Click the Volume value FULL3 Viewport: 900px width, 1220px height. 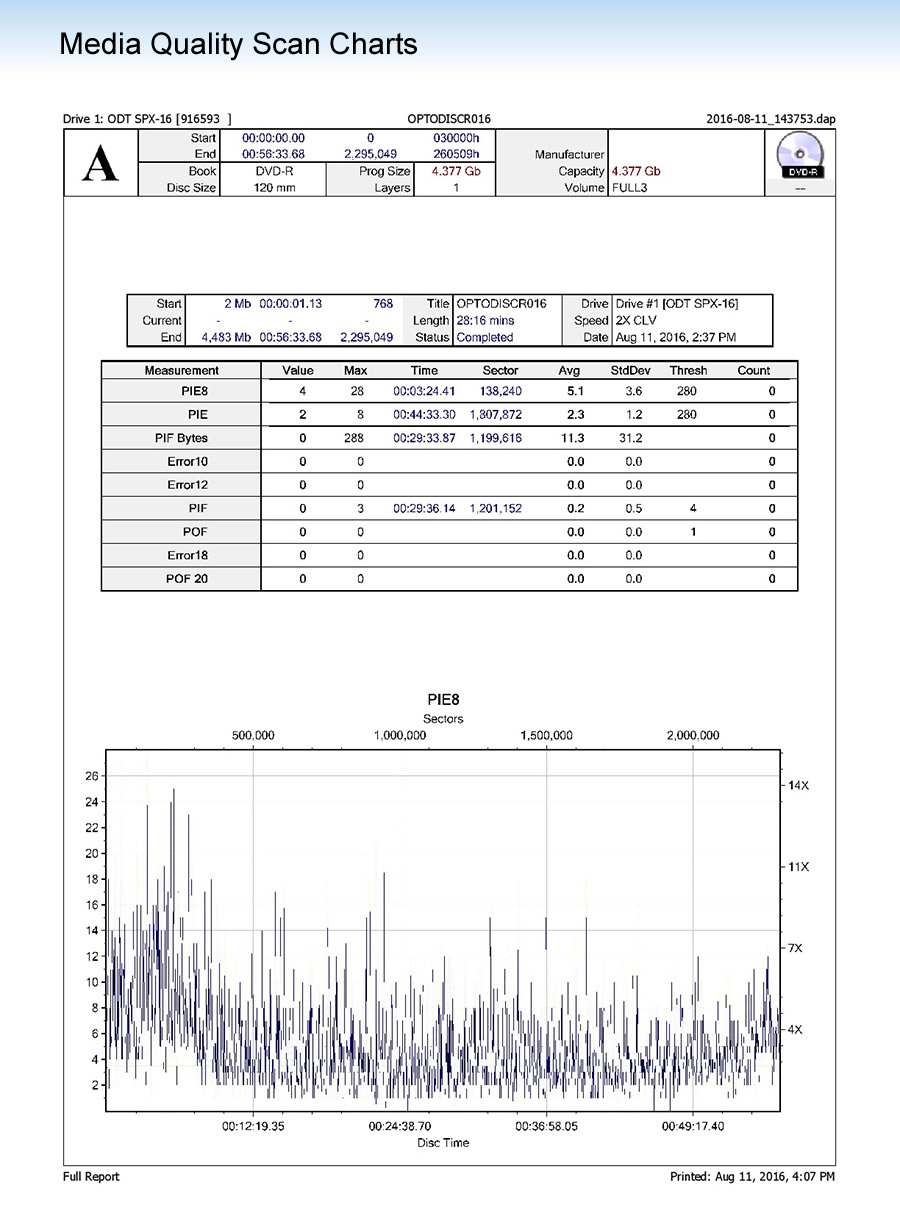point(629,188)
